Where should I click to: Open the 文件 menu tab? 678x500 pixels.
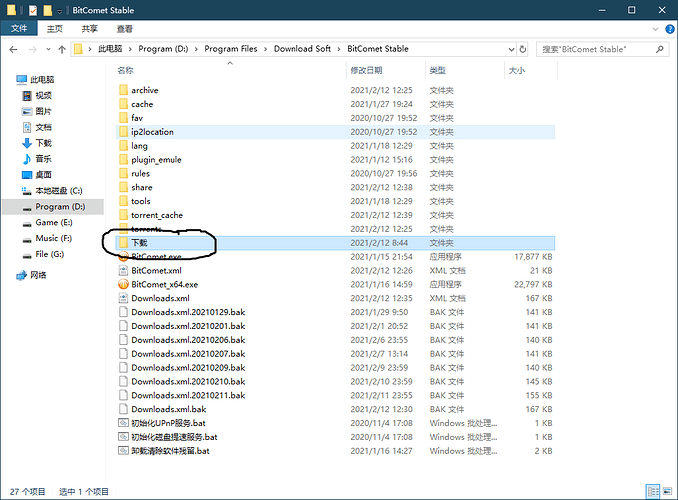coord(18,29)
